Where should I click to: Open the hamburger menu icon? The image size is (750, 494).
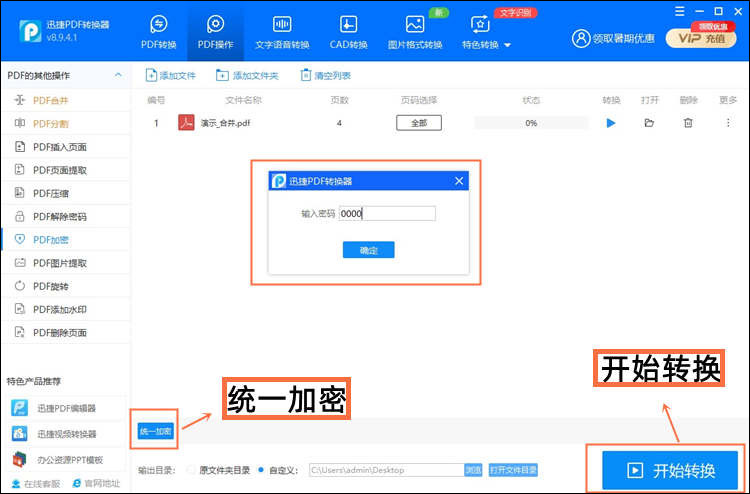[x=679, y=11]
